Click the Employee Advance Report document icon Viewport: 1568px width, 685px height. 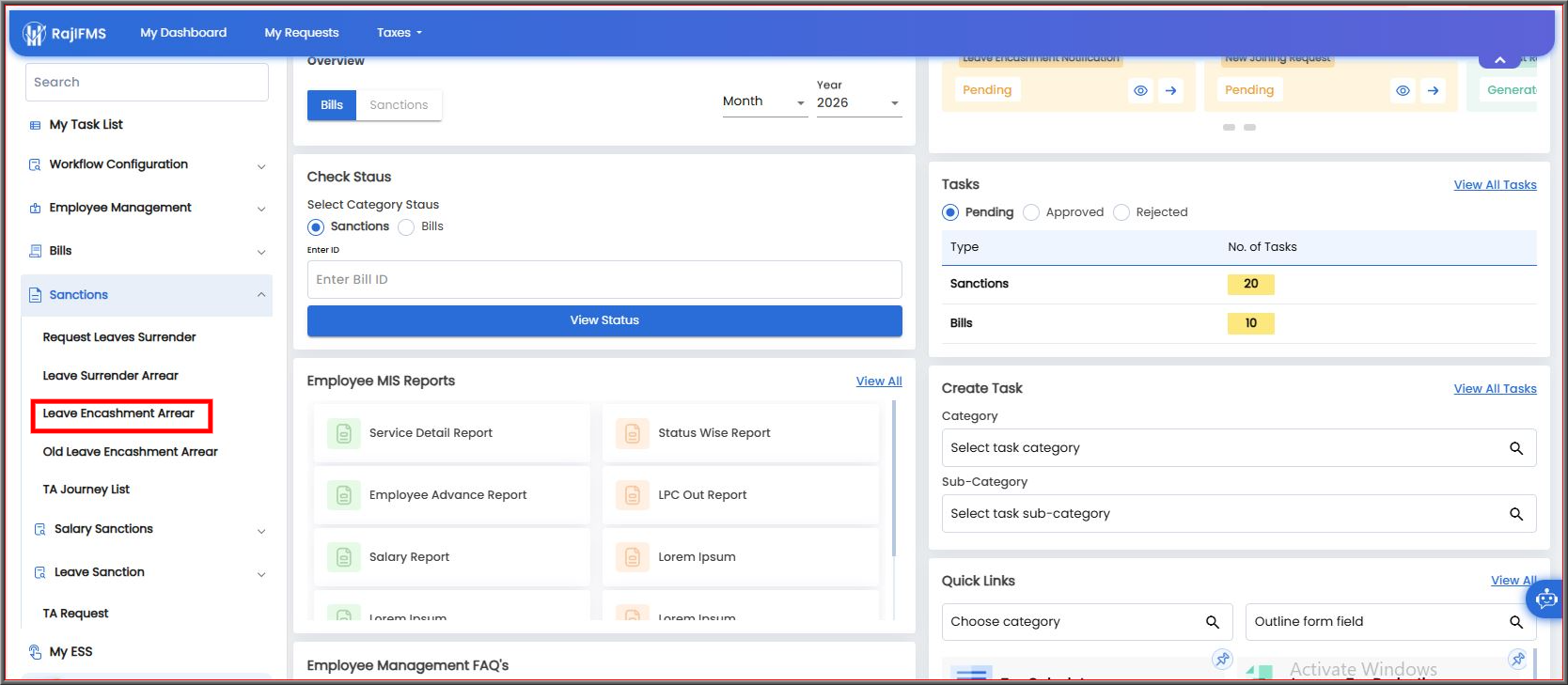[x=344, y=495]
